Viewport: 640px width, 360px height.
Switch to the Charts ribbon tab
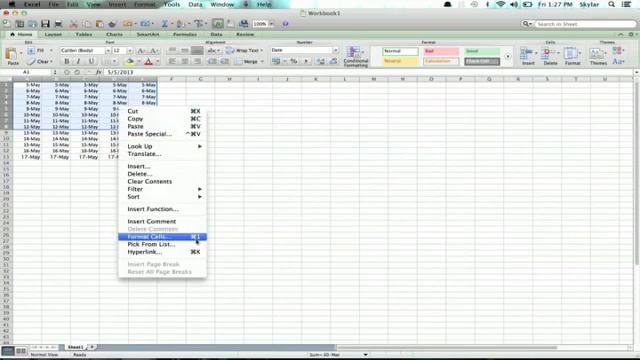click(114, 35)
